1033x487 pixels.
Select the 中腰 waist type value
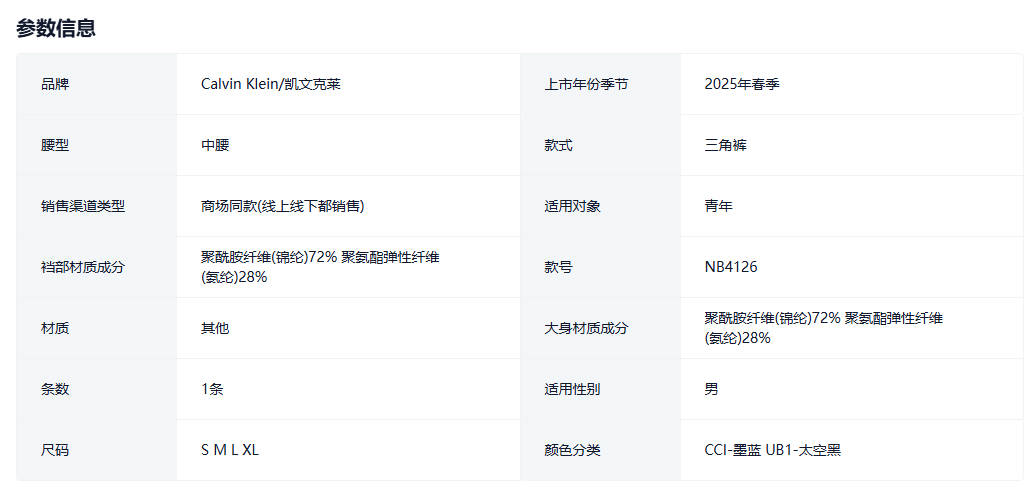pyautogui.click(x=215, y=145)
